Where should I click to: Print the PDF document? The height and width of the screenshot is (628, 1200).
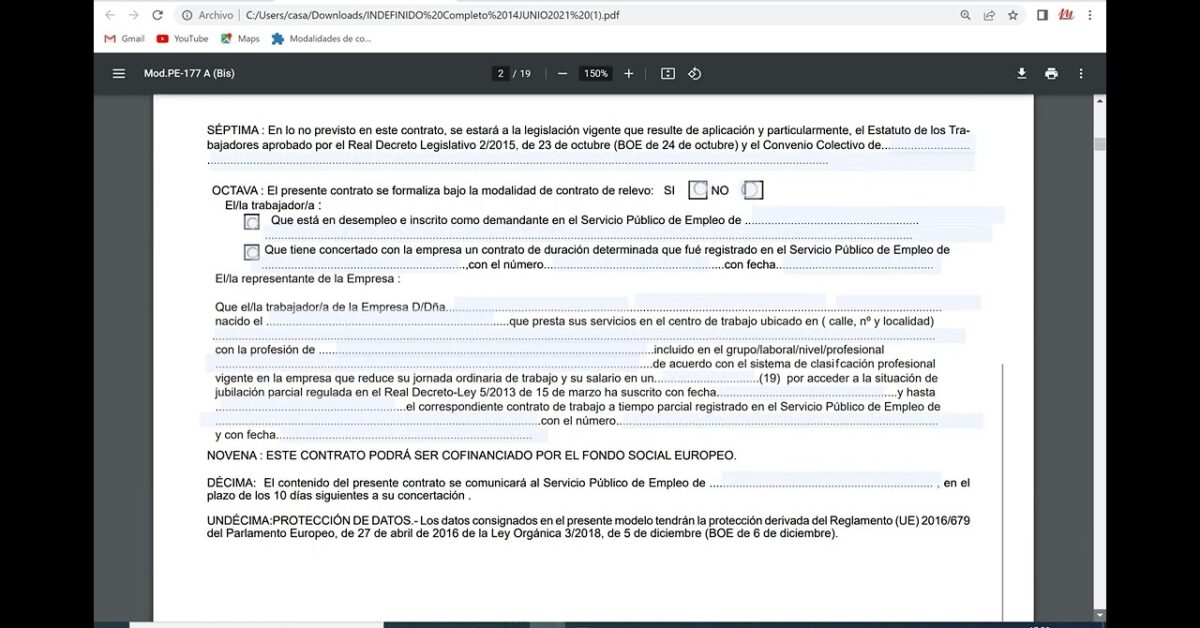1051,73
